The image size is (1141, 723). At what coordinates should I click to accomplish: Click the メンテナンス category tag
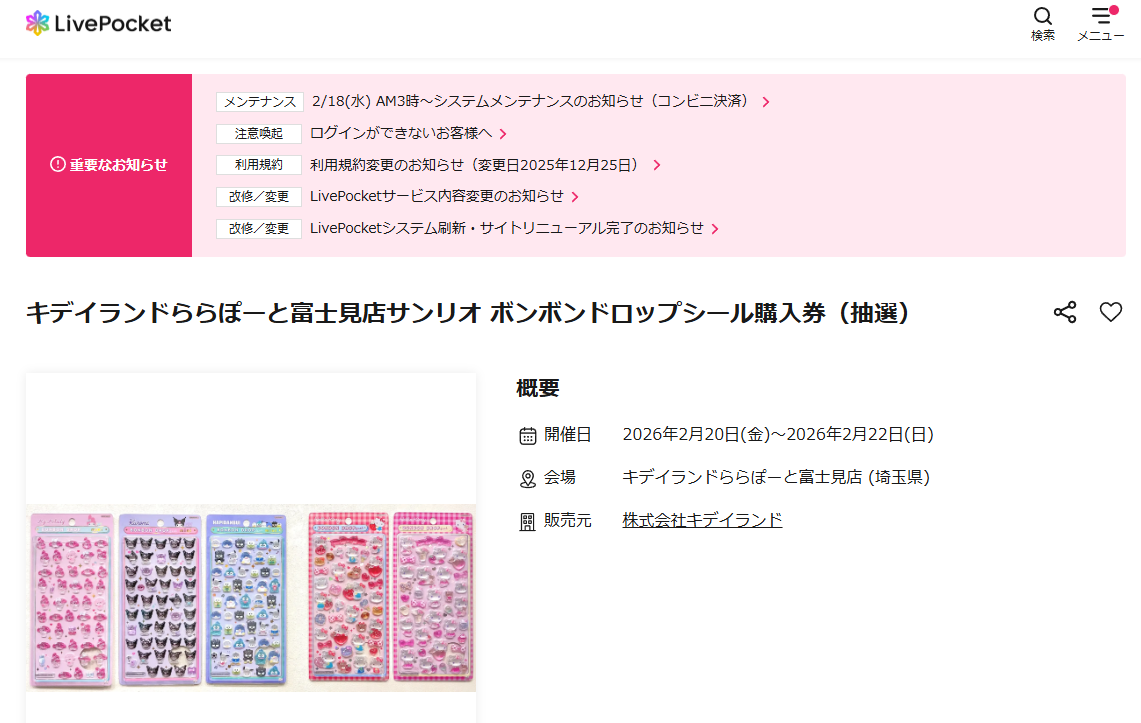(259, 102)
